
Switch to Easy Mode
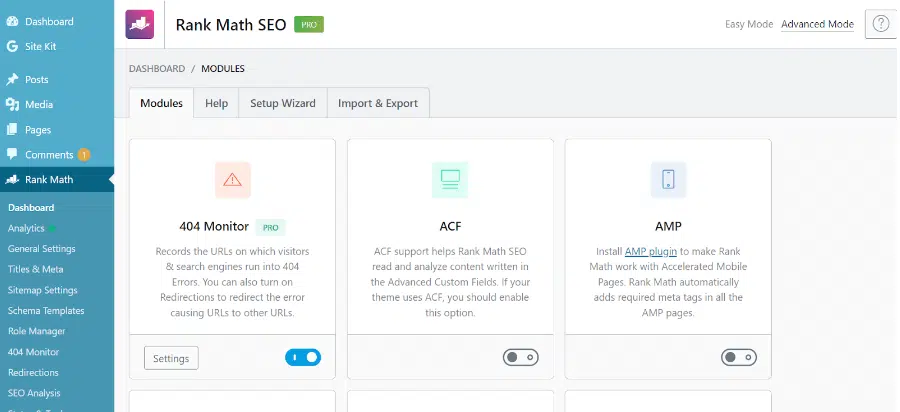coord(749,25)
